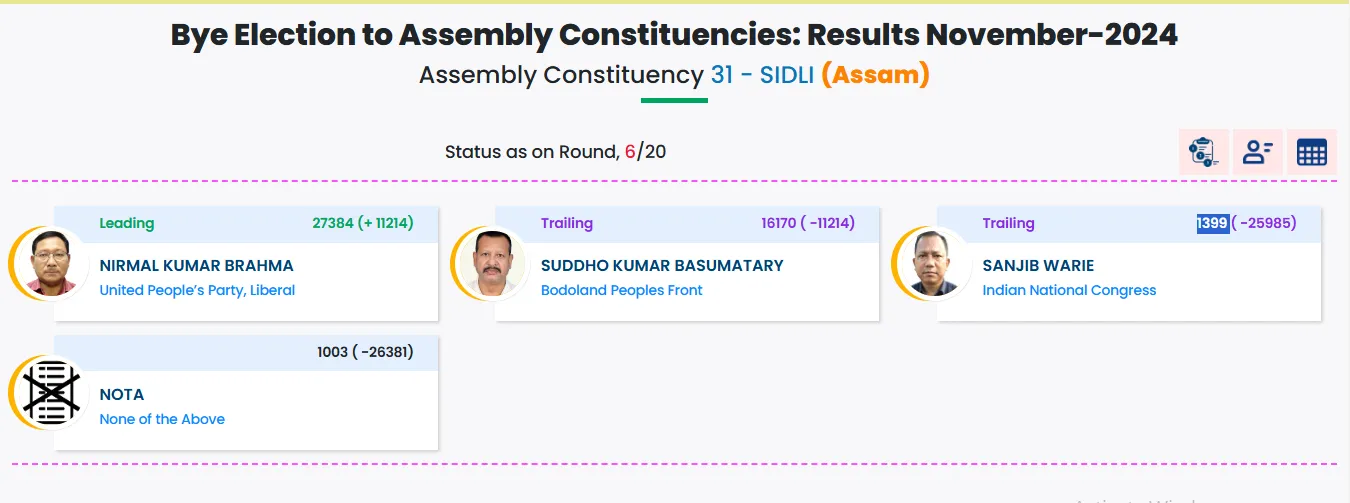Click Indian National Congress party text
The width and height of the screenshot is (1350, 503).
tap(1069, 290)
